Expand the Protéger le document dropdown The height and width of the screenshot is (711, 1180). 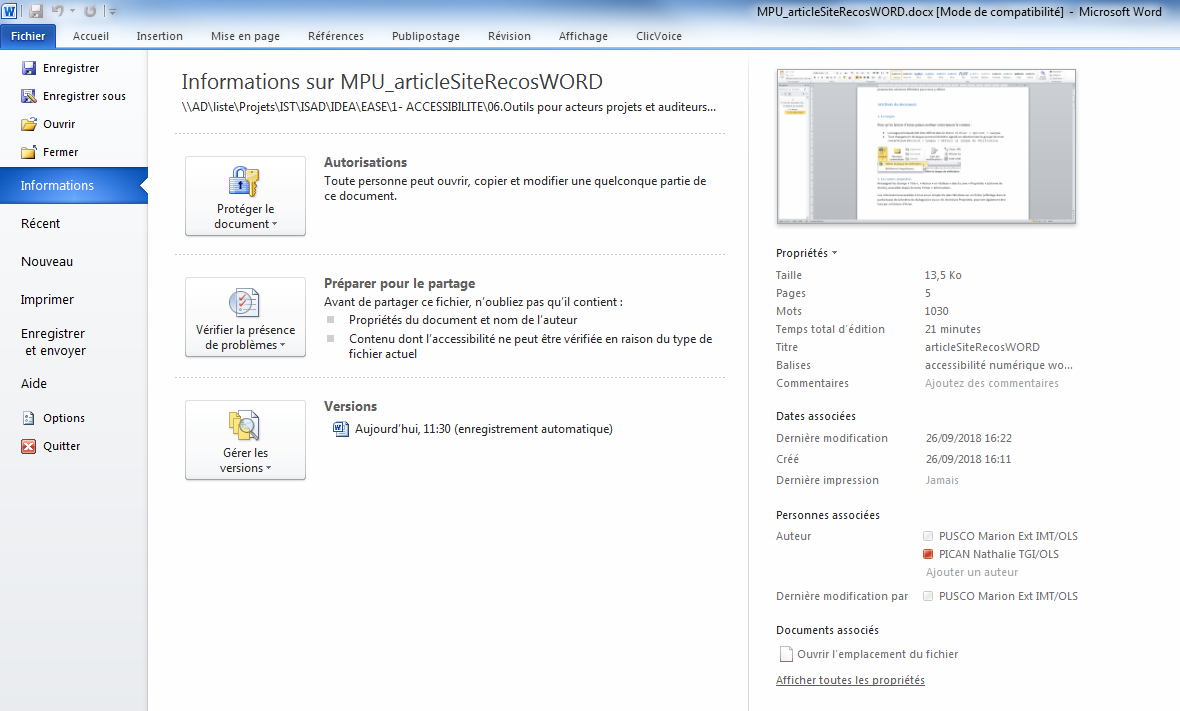click(245, 196)
